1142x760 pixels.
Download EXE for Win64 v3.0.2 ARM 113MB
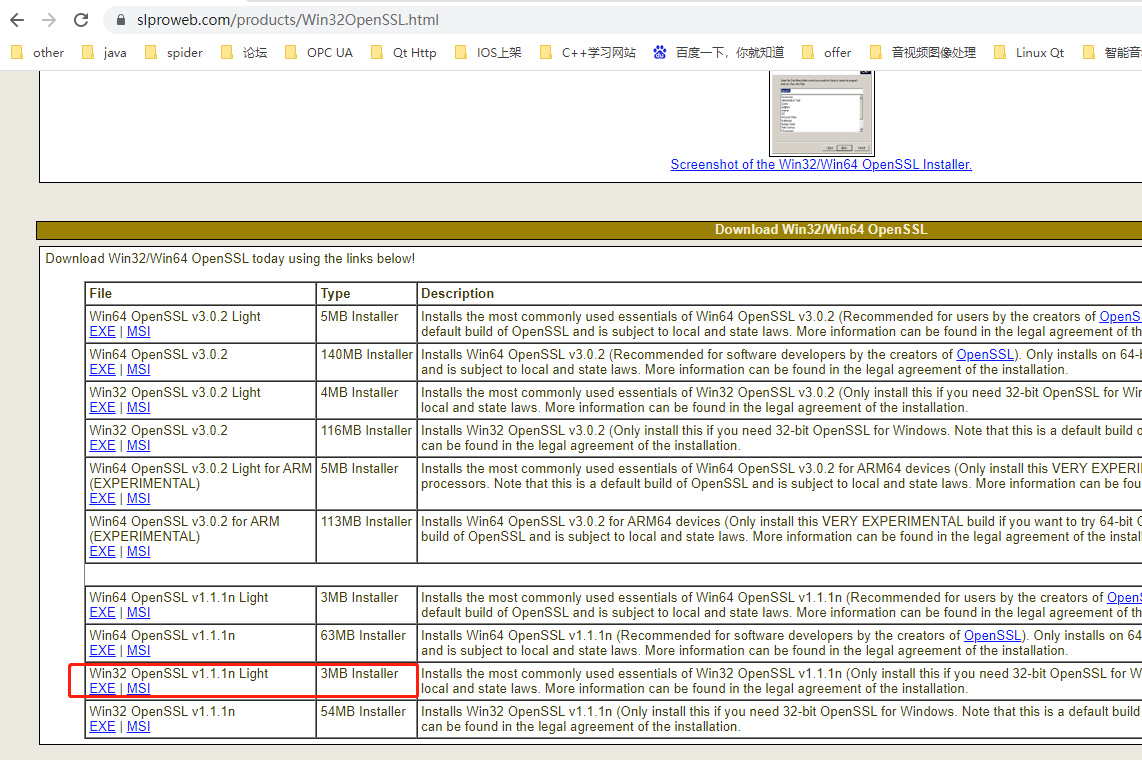click(102, 552)
